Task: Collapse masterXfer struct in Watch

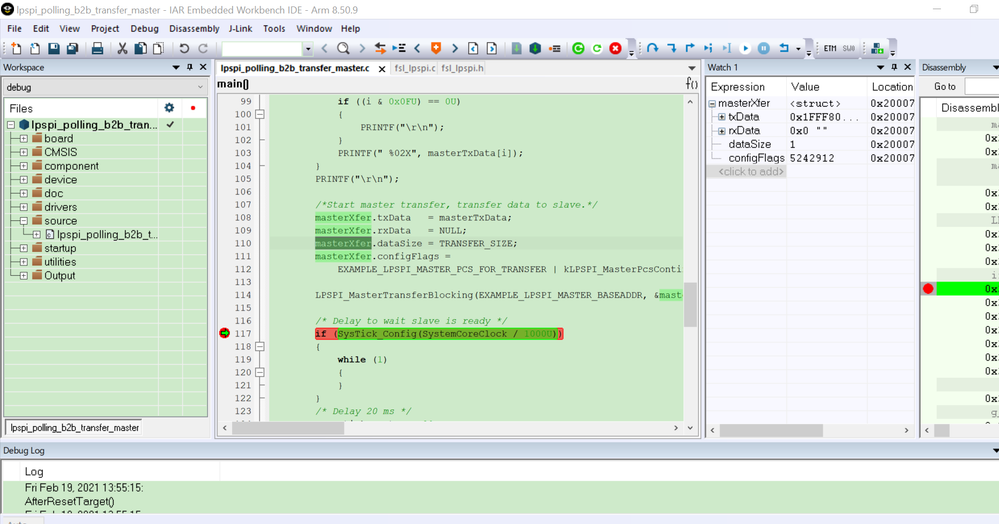Action: 712,103
